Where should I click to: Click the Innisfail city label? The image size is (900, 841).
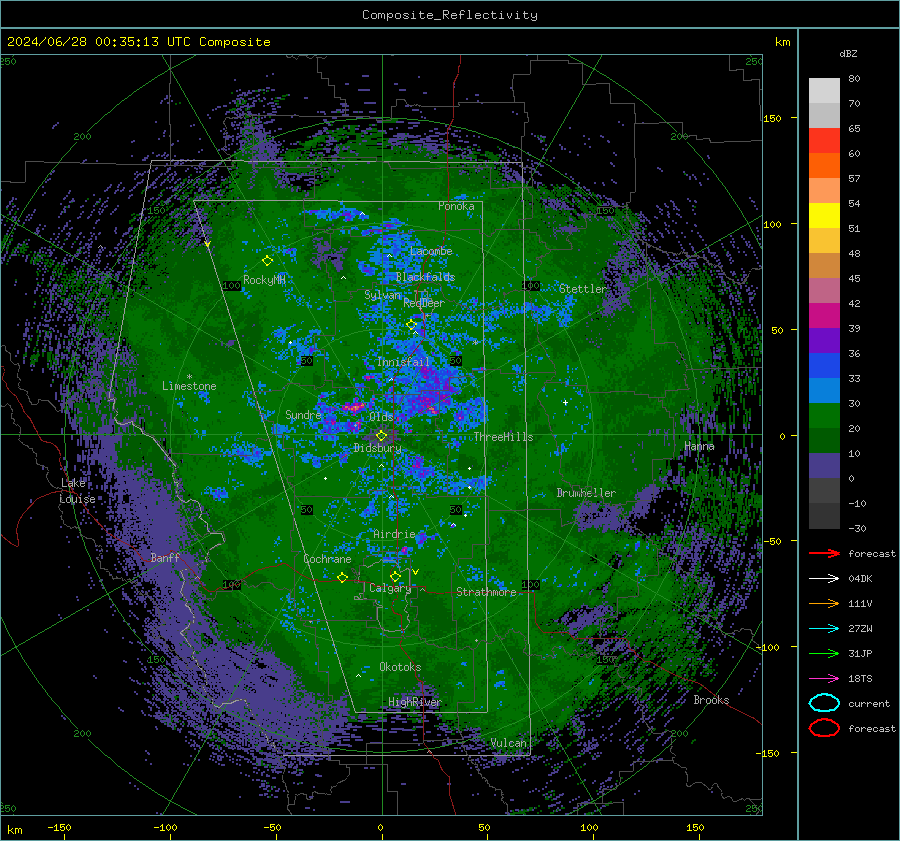tap(403, 362)
